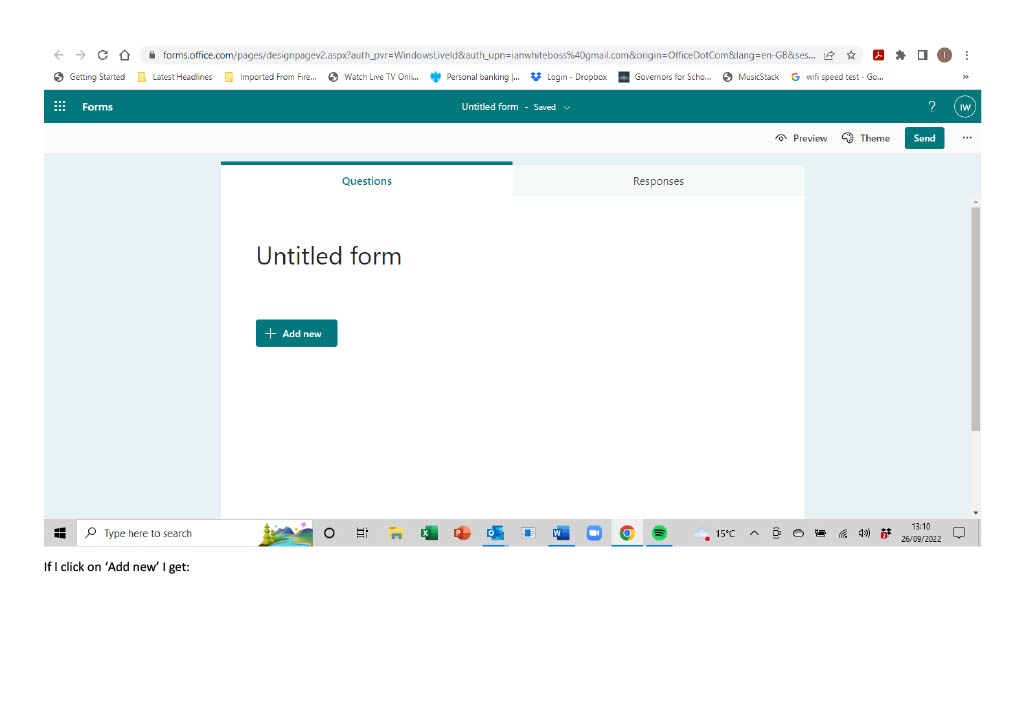Expand the Untitled form saved dropdown
This screenshot has width=1024, height=726.
click(567, 107)
